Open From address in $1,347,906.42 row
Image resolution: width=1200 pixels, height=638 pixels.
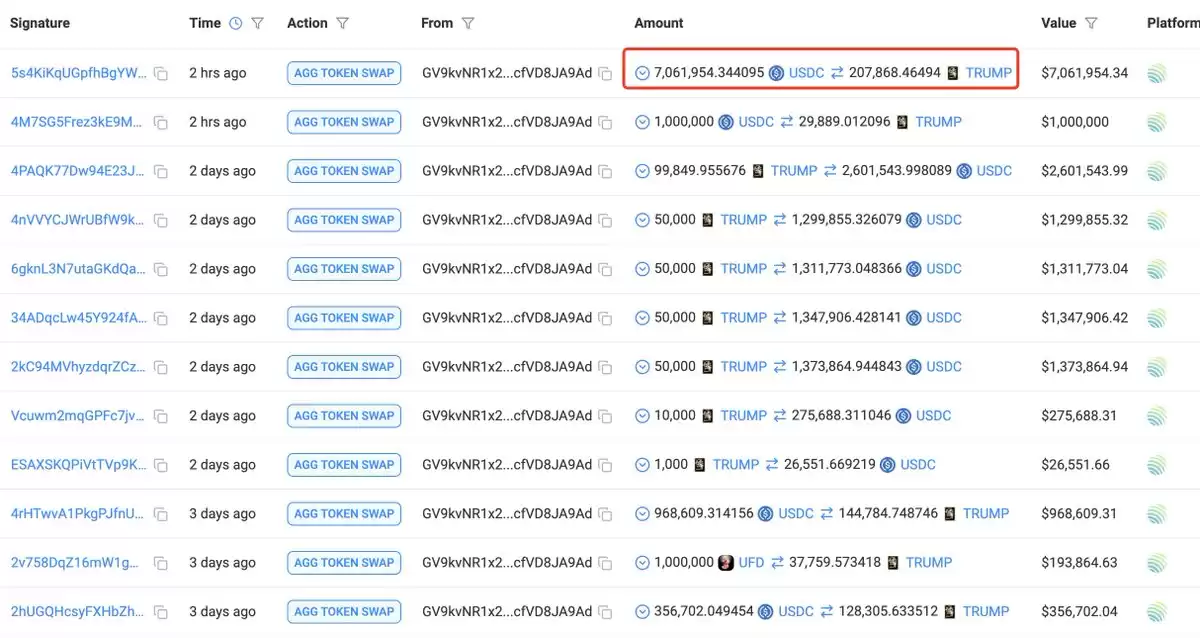click(x=507, y=318)
